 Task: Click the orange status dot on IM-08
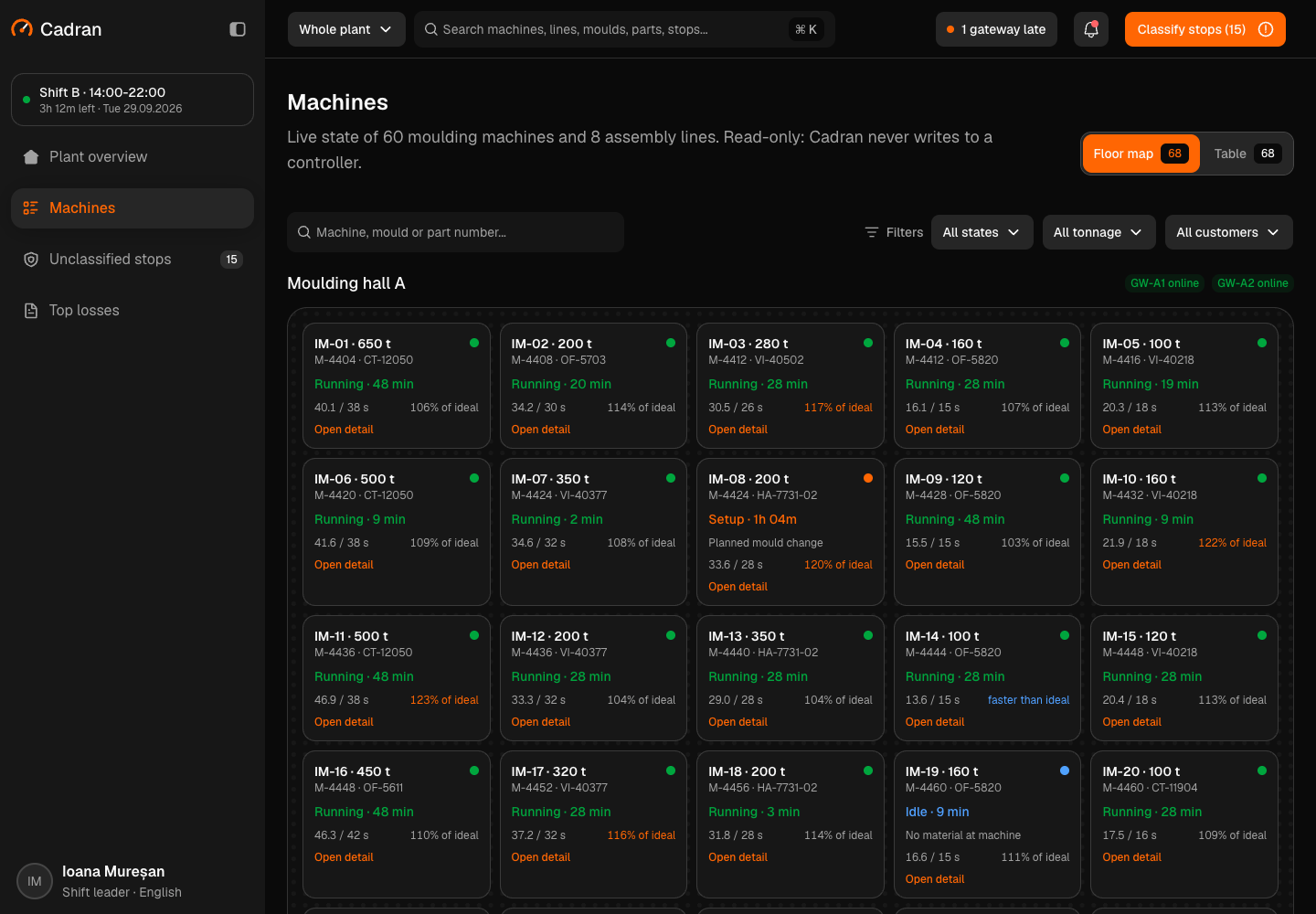click(868, 478)
